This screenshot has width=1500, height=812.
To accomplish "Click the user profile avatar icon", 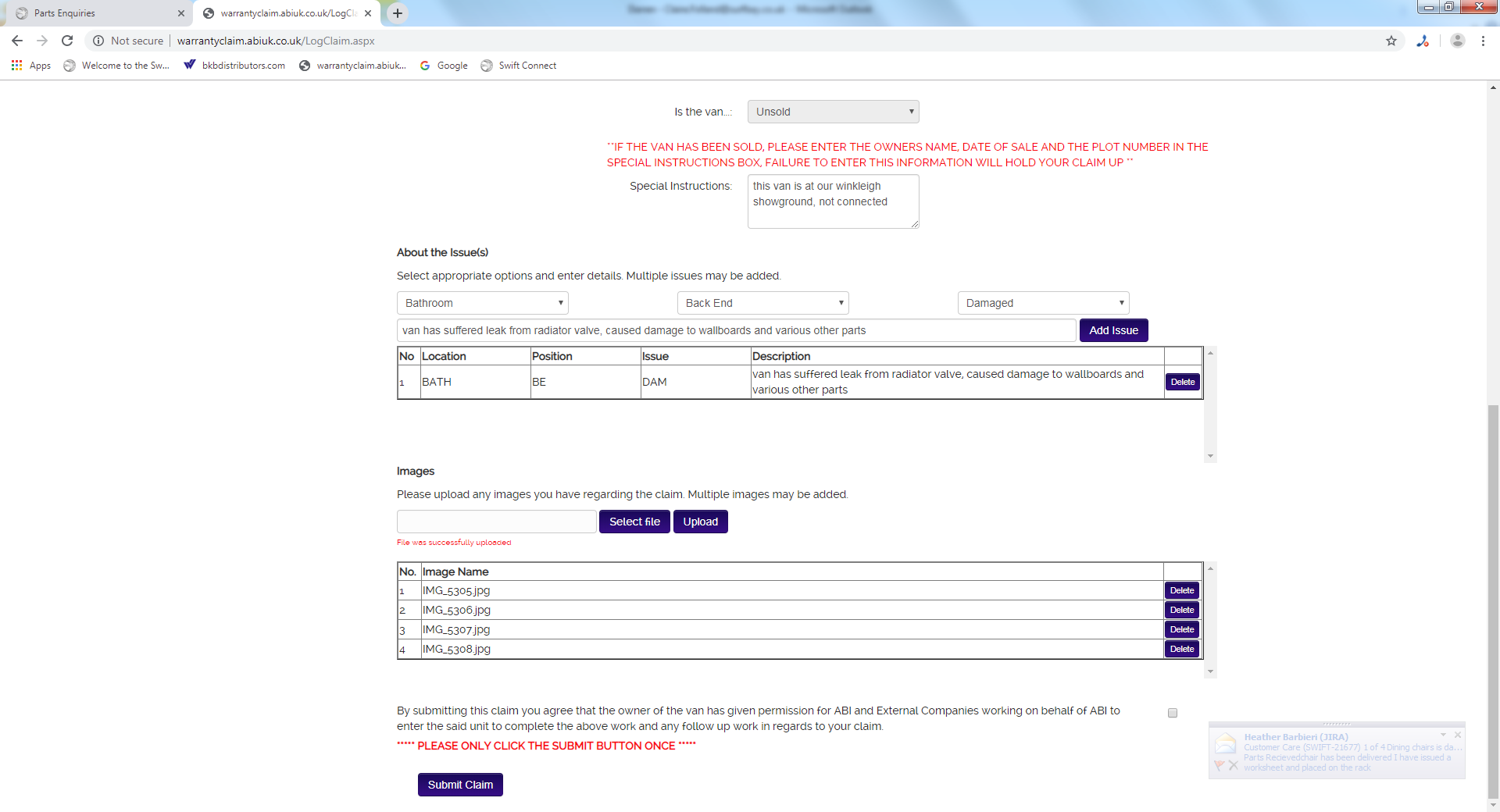I will click(1457, 41).
